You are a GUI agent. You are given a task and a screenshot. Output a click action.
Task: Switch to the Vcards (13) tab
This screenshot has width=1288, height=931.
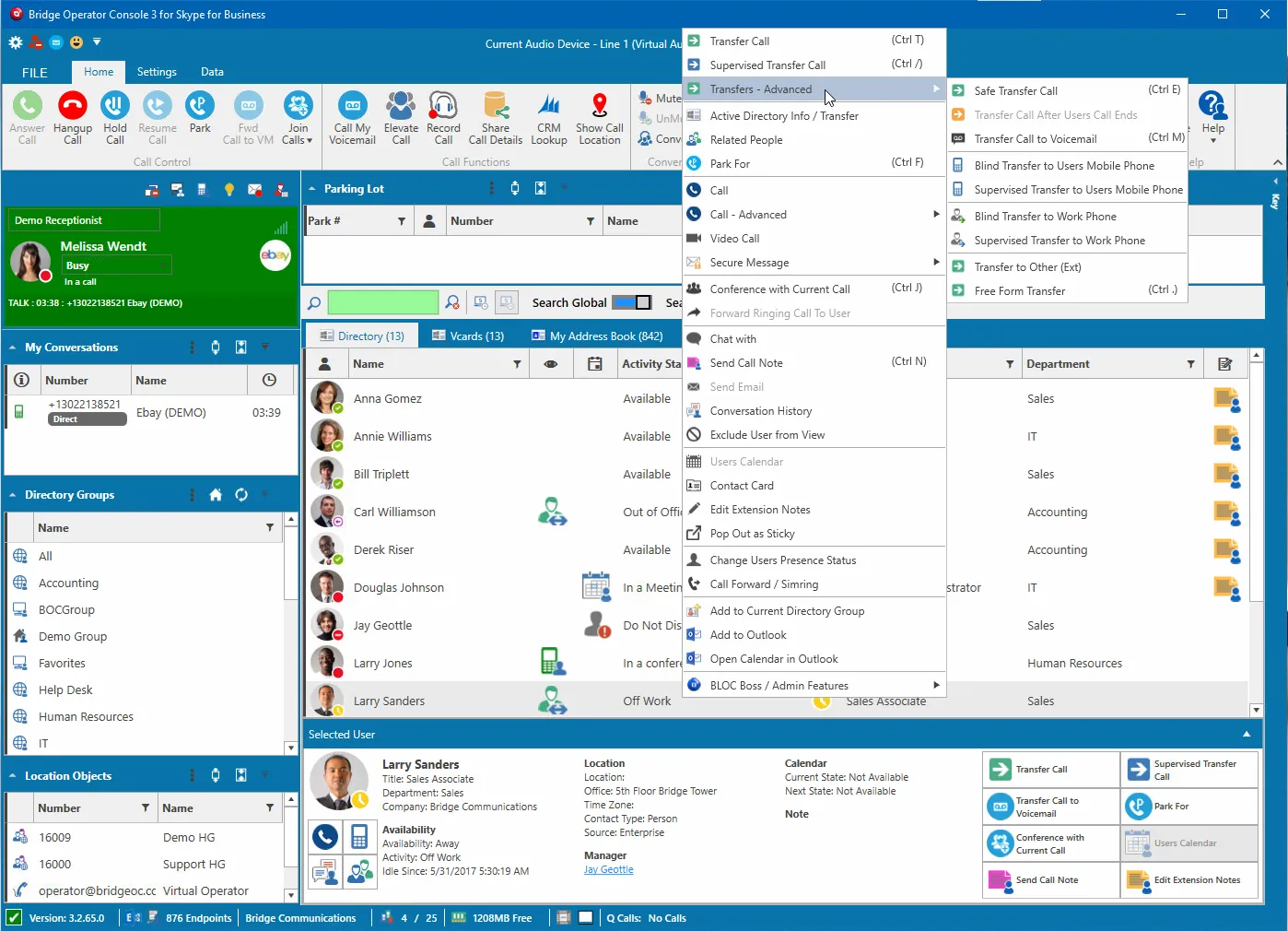(468, 336)
